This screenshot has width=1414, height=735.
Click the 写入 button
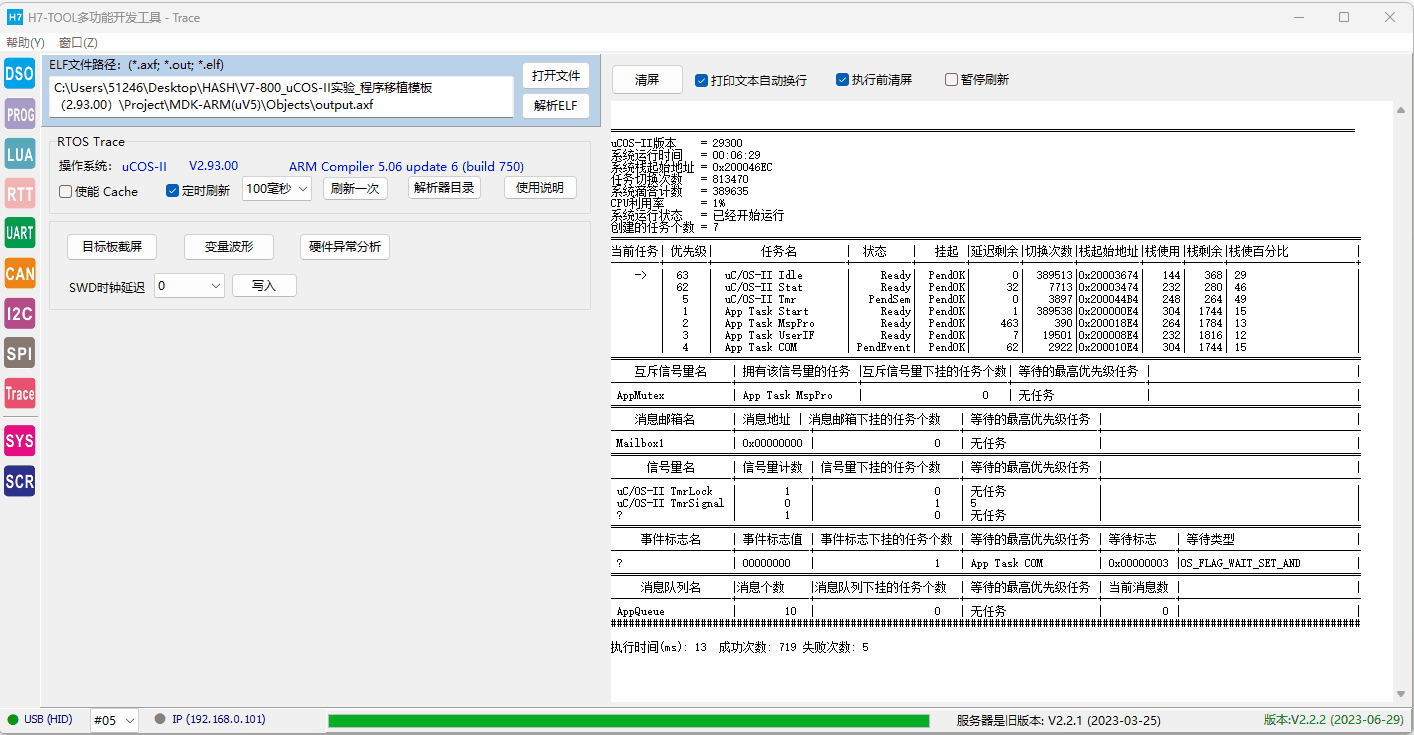tap(264, 286)
